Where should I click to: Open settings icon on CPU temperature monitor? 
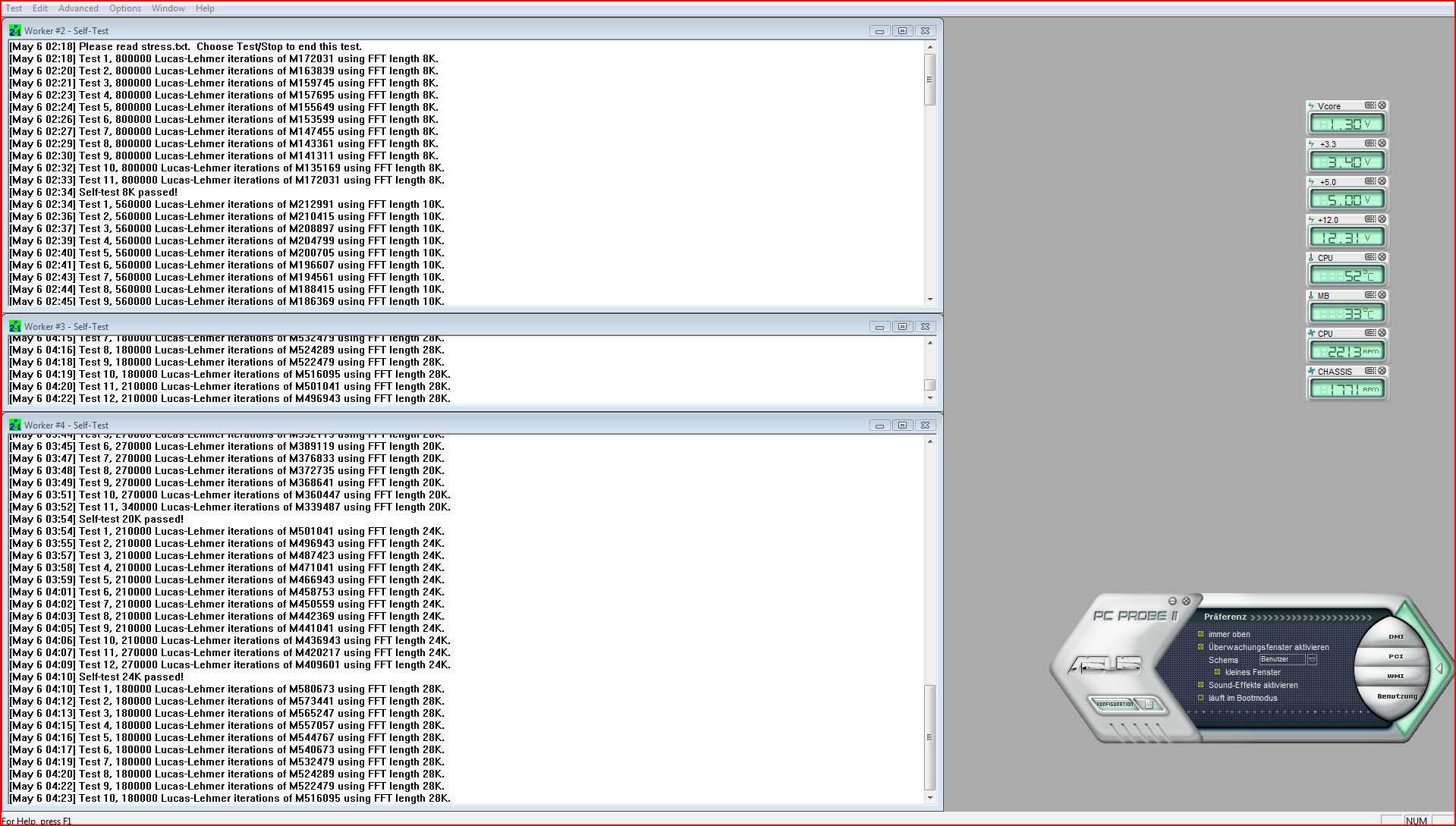[x=1370, y=257]
